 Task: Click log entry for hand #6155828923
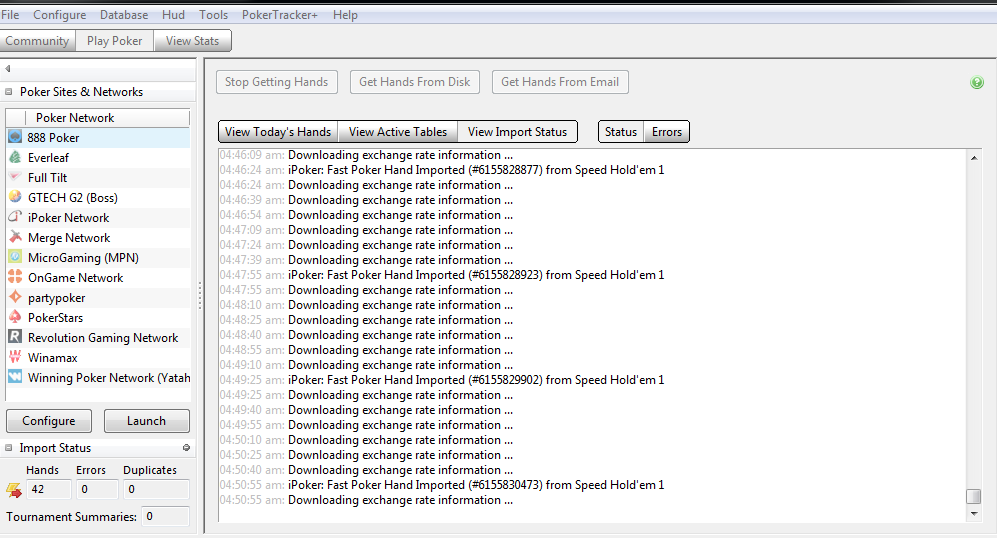point(442,275)
